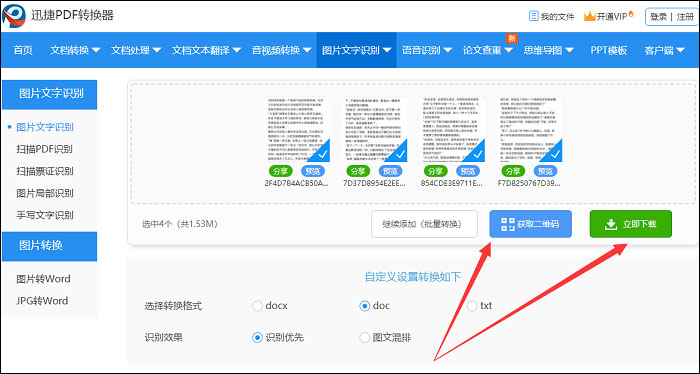The width and height of the screenshot is (700, 374).
Task: Preview file 854CDE3E9711E via 预览
Action: coord(468,171)
